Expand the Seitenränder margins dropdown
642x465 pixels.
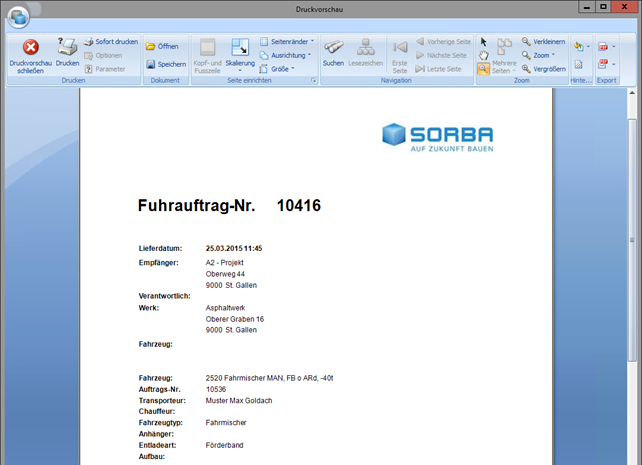[x=286, y=42]
